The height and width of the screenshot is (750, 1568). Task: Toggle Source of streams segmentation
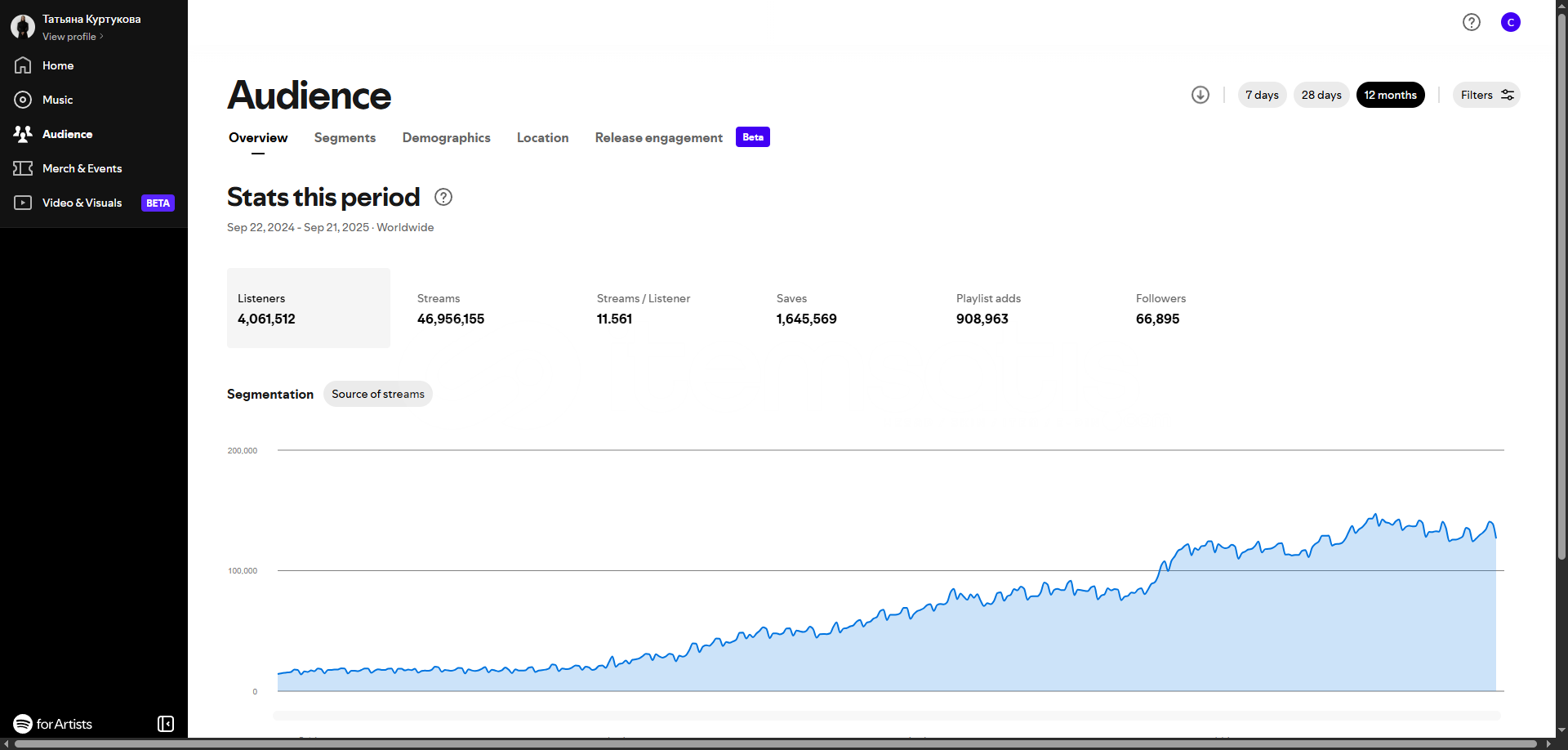click(x=377, y=394)
